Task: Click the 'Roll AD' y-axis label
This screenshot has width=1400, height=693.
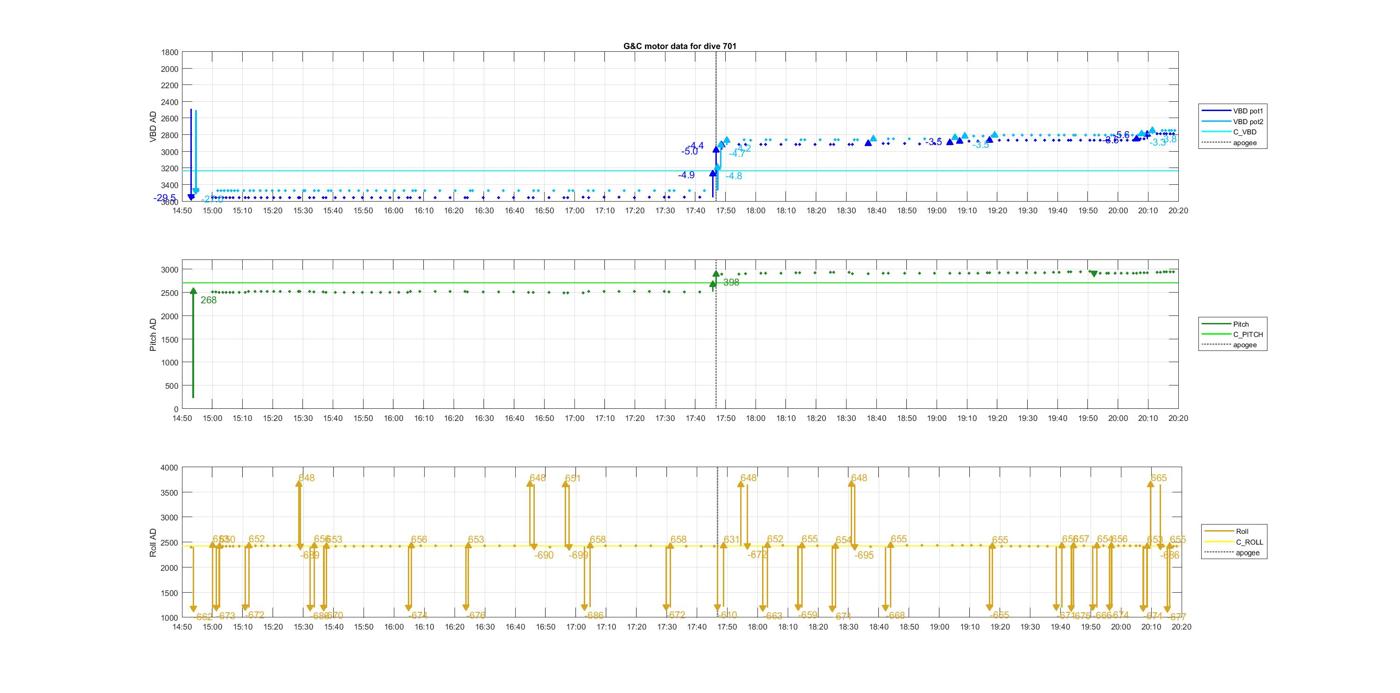Action: (155, 542)
